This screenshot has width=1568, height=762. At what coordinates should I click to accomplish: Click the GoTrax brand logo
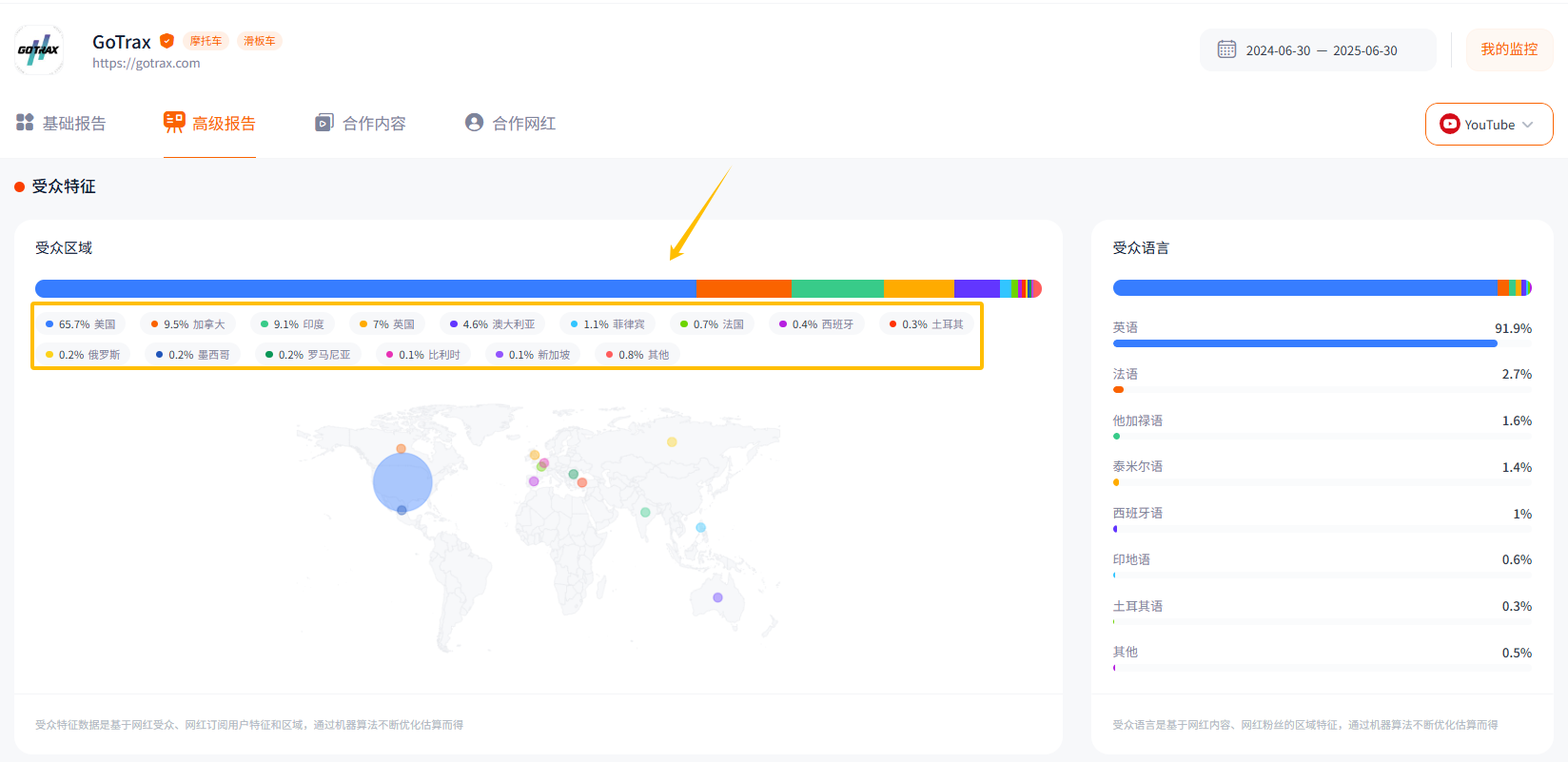point(39,50)
